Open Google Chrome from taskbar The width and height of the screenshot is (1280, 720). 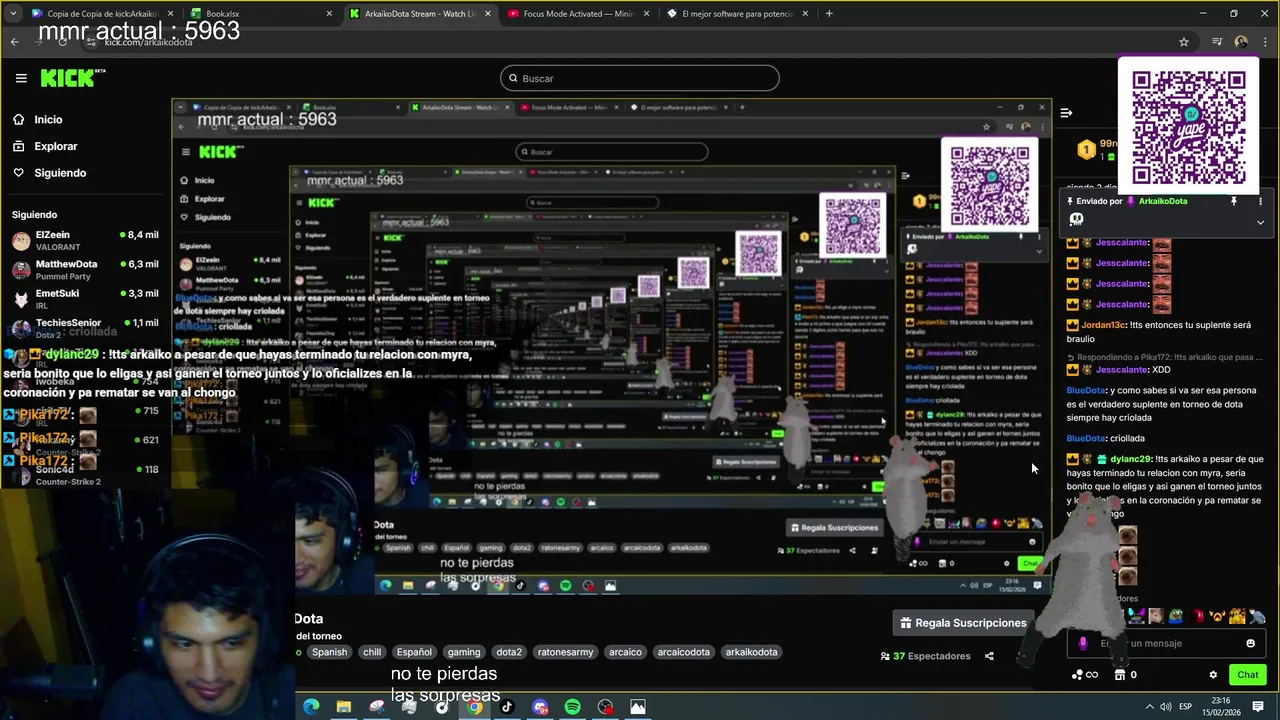tap(475, 707)
